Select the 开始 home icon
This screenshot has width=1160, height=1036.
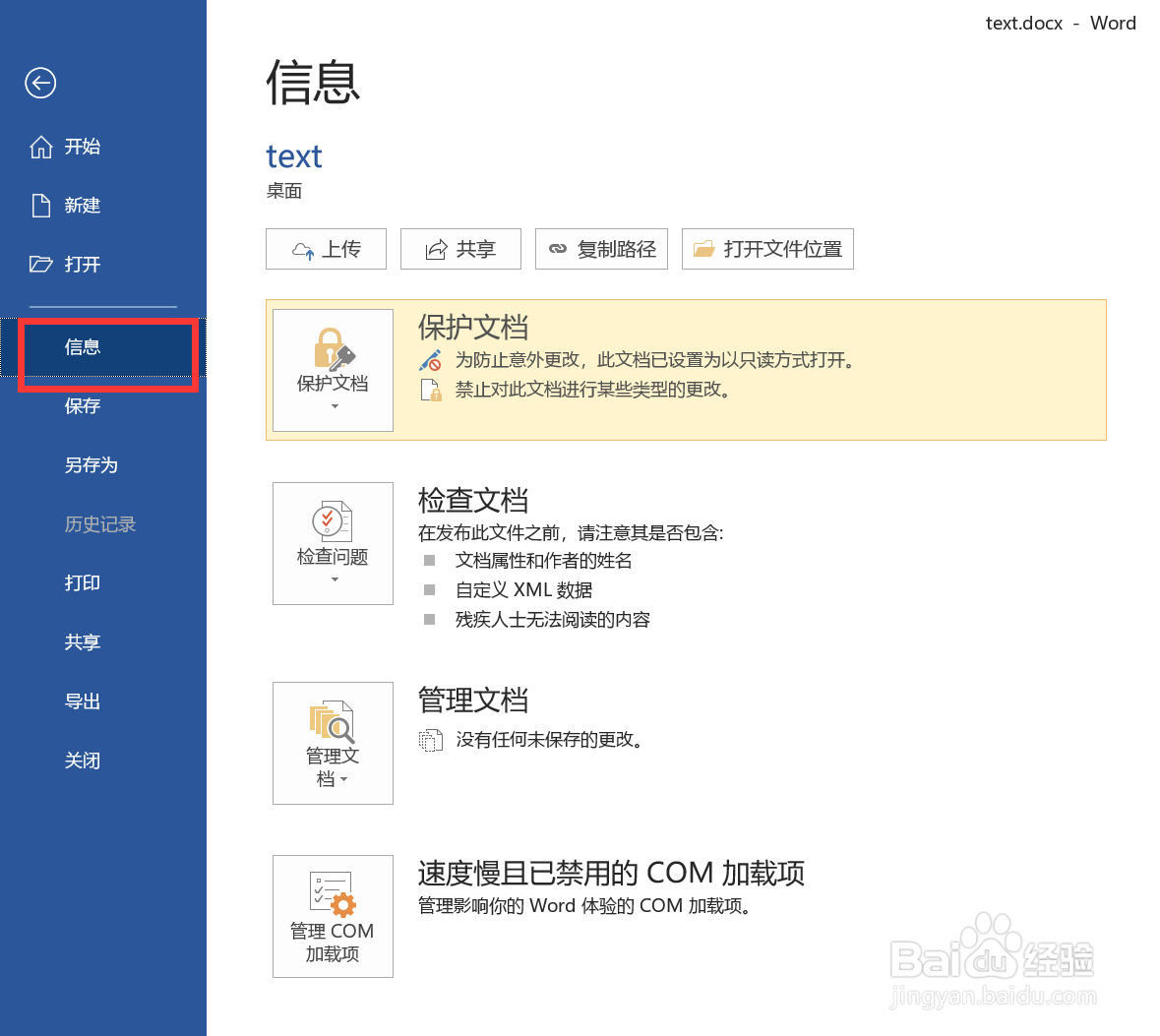point(40,146)
